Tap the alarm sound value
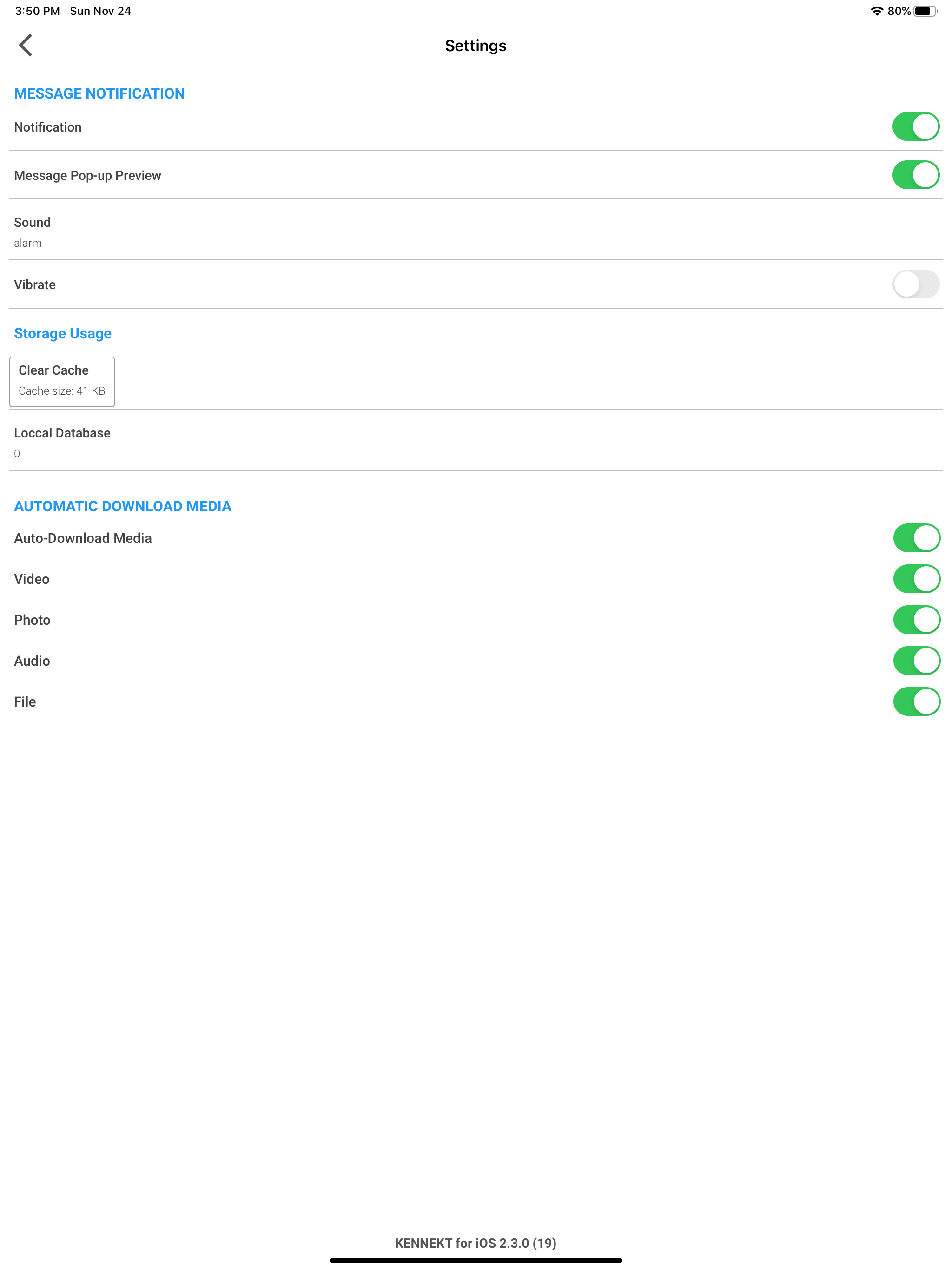 click(27, 244)
